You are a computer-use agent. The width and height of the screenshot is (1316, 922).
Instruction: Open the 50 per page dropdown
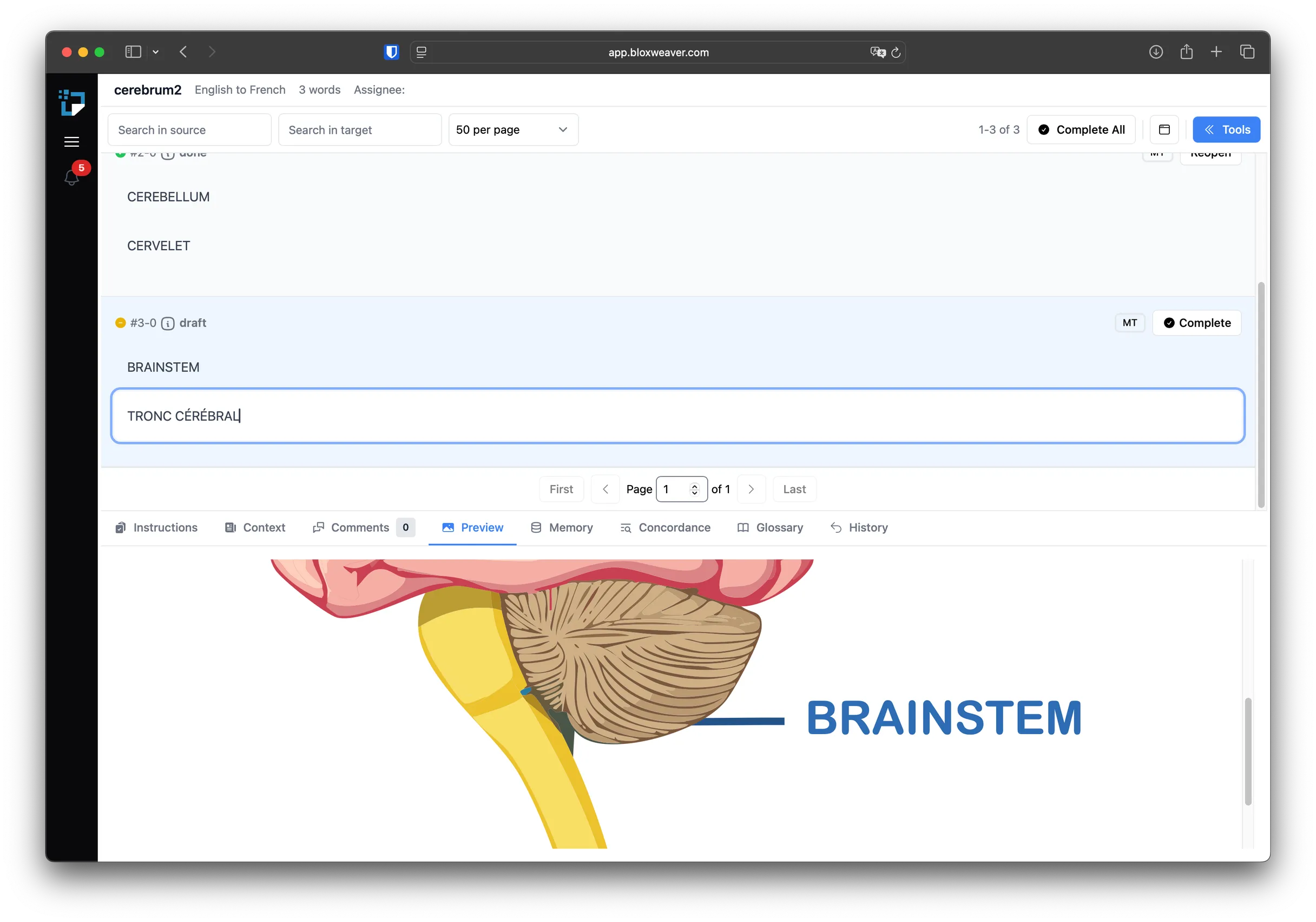512,129
